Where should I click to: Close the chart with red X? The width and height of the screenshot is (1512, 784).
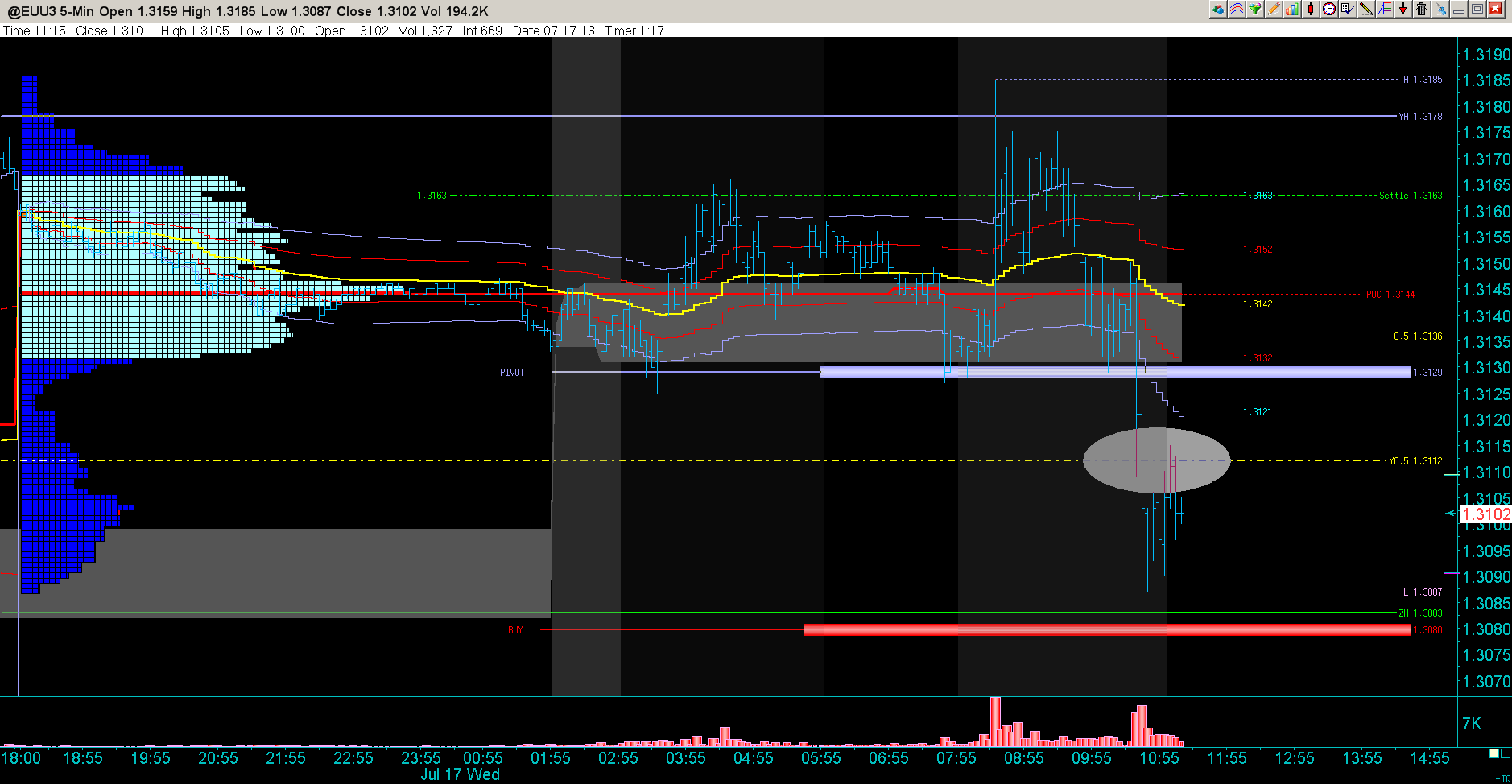tap(1495, 9)
